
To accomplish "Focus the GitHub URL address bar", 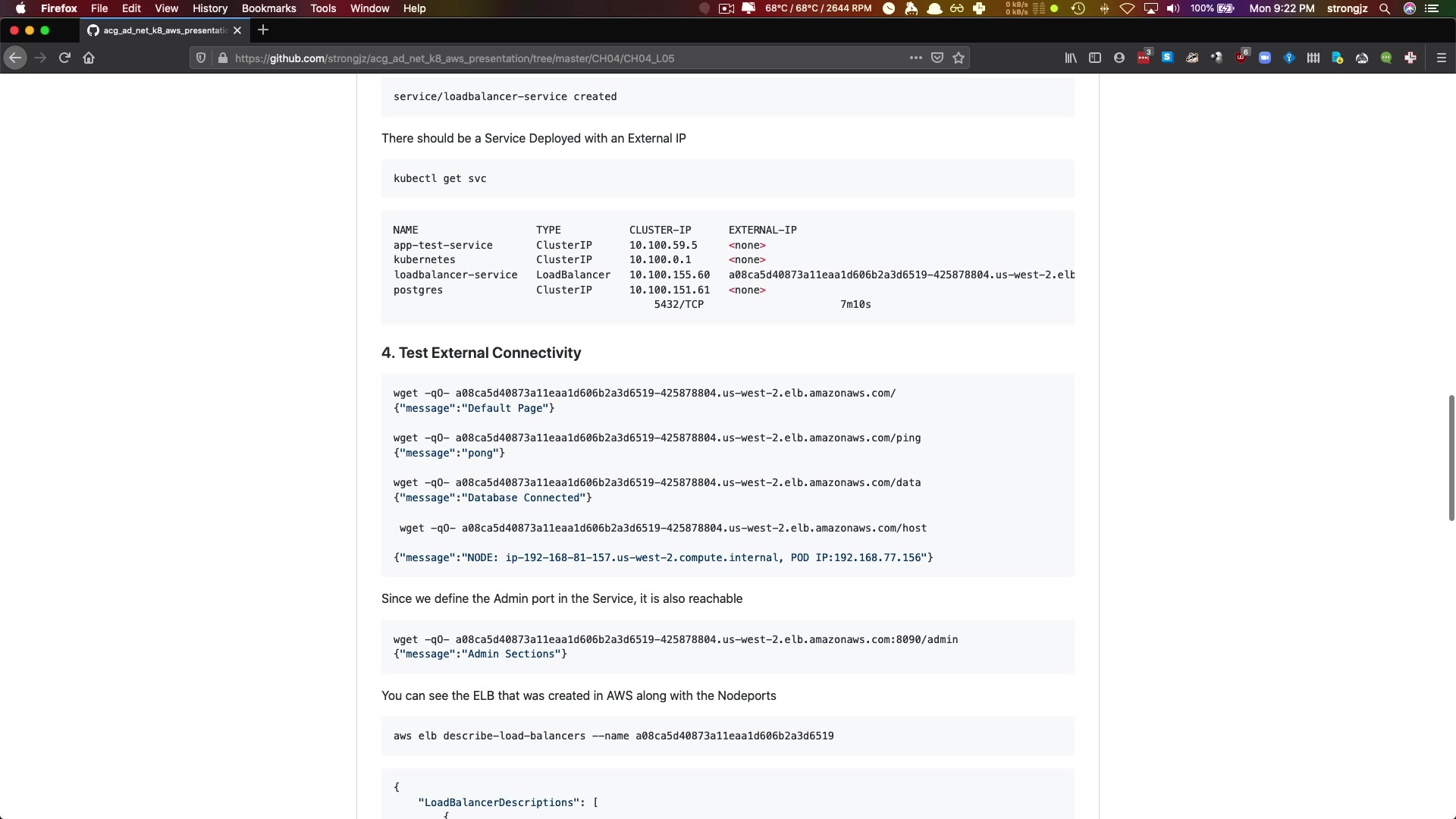I will click(x=531, y=58).
